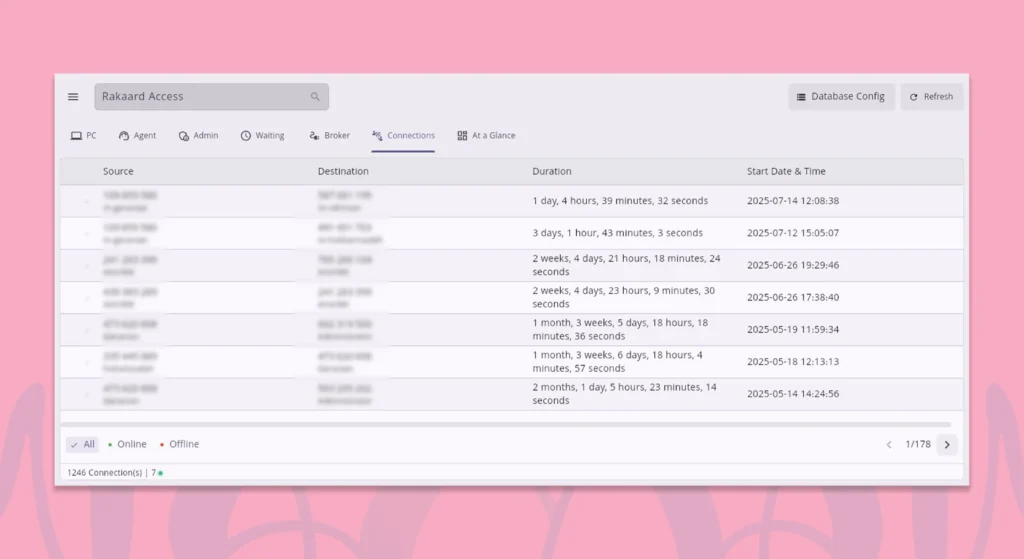Screen dimensions: 1024x559
Task: Select the row started 2025-05-19 11:59:34
Action: (512, 329)
